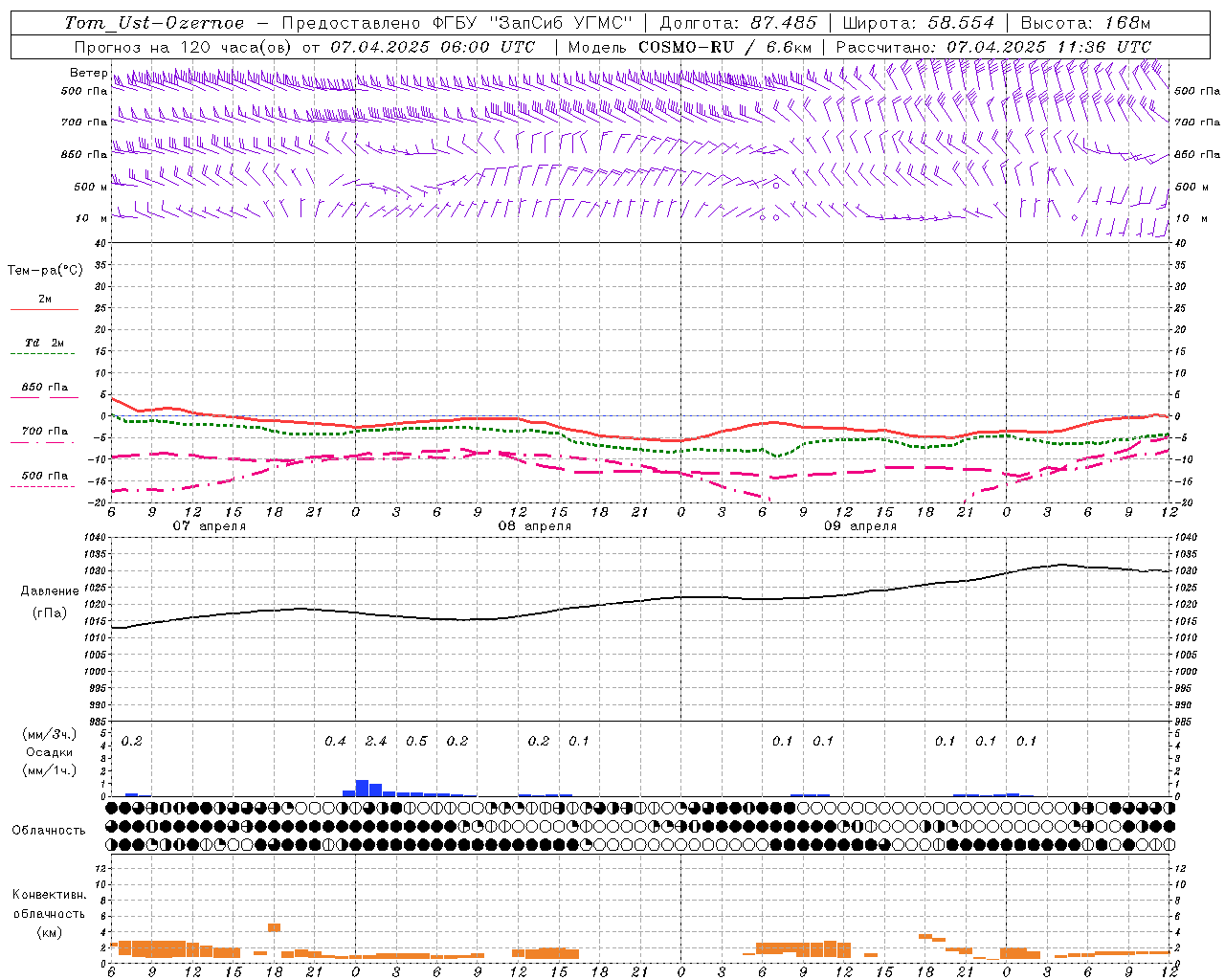Click the forecast text Прогноз на 120 часа(ов)
The width and height of the screenshot is (1225, 980).
[x=183, y=47]
